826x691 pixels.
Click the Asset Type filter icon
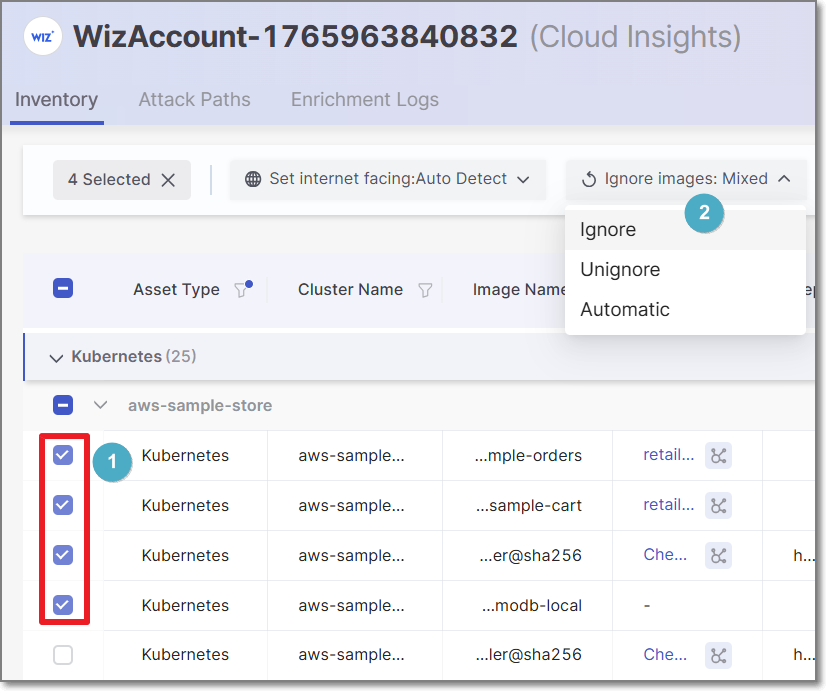(x=241, y=290)
